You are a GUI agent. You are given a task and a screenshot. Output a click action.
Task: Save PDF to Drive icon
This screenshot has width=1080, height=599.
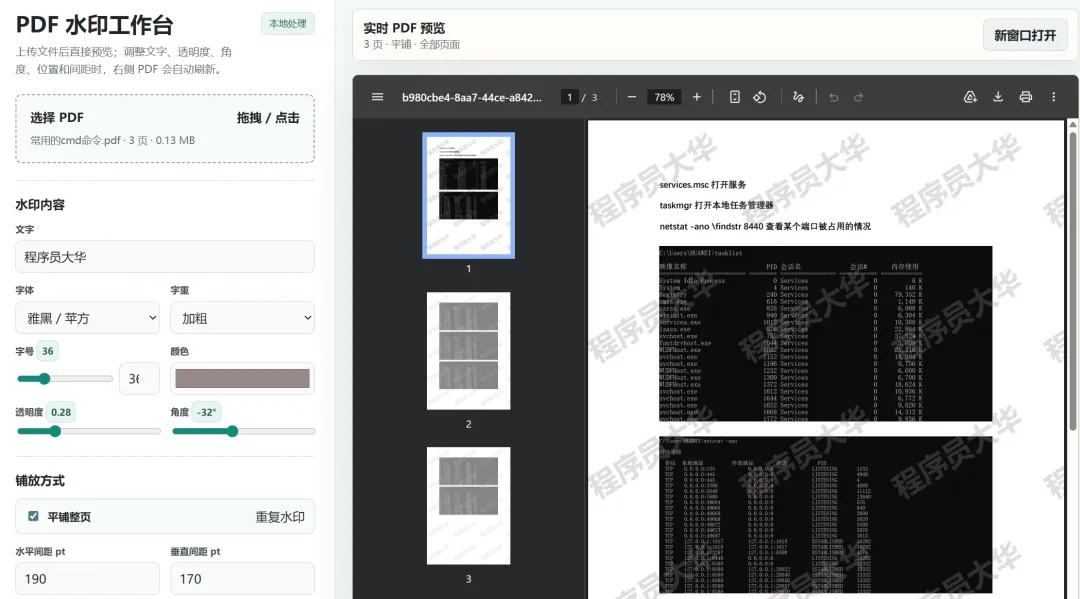click(970, 97)
